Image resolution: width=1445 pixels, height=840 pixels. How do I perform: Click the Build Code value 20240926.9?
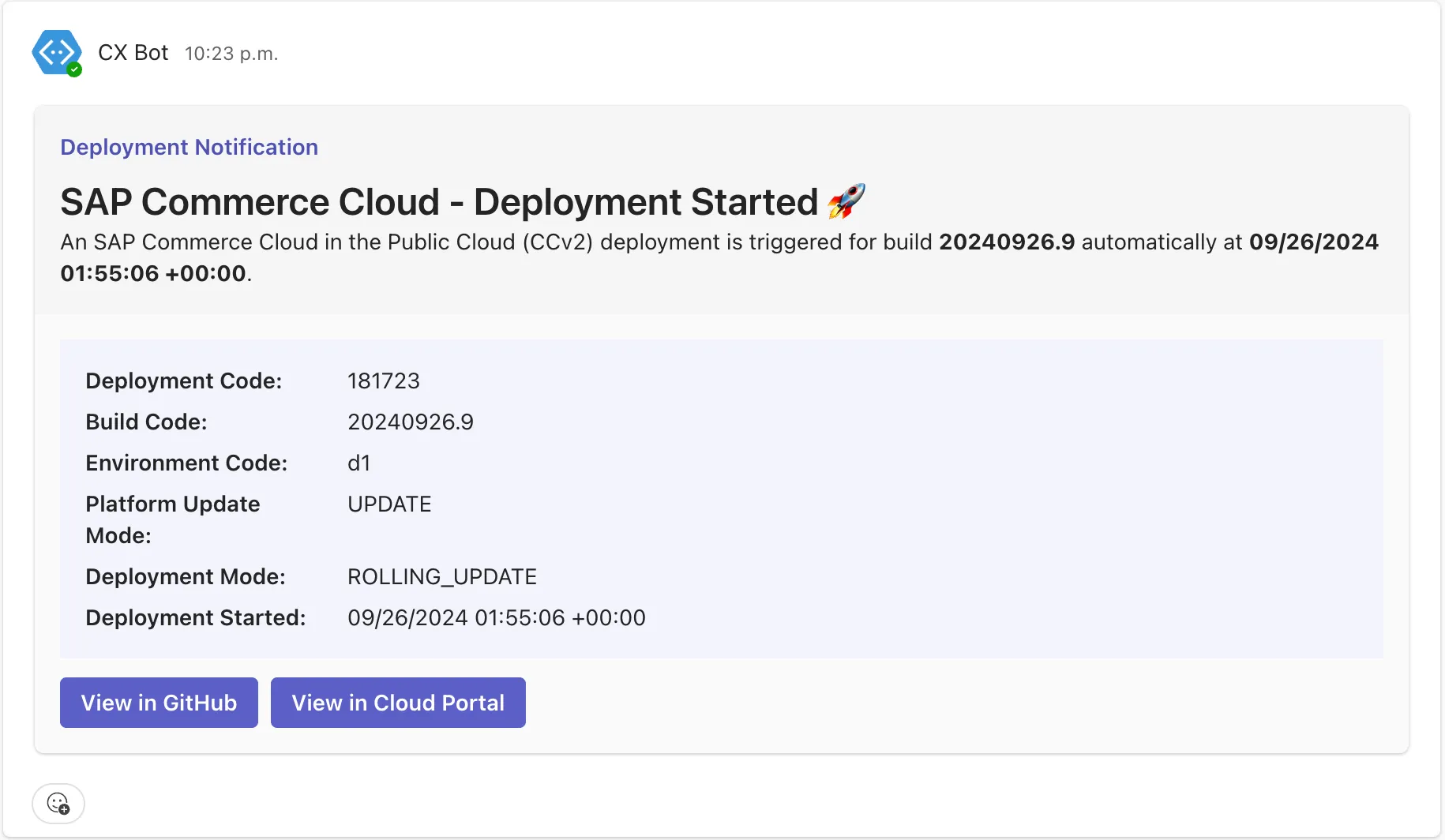point(411,422)
